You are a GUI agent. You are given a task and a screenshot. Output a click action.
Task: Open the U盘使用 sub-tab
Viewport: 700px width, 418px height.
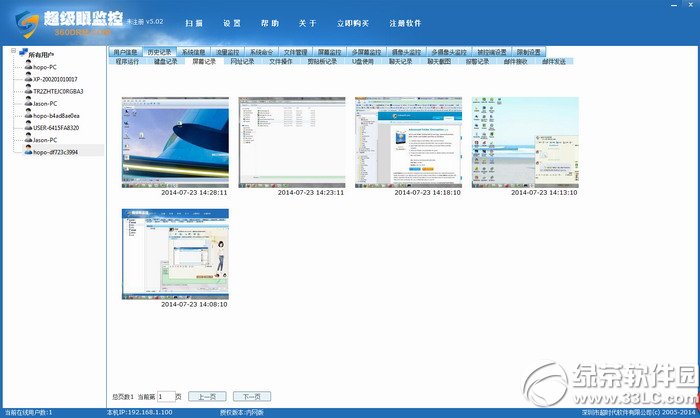[x=362, y=61]
